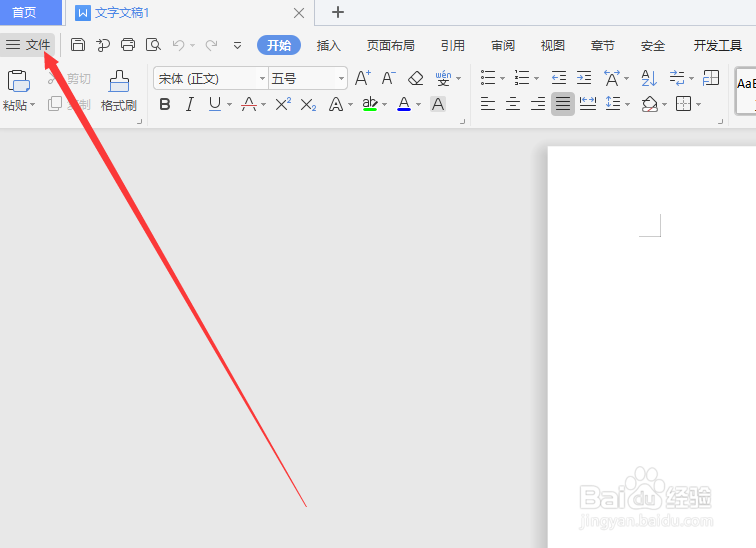
Task: Click the borders icon
Action: click(684, 104)
